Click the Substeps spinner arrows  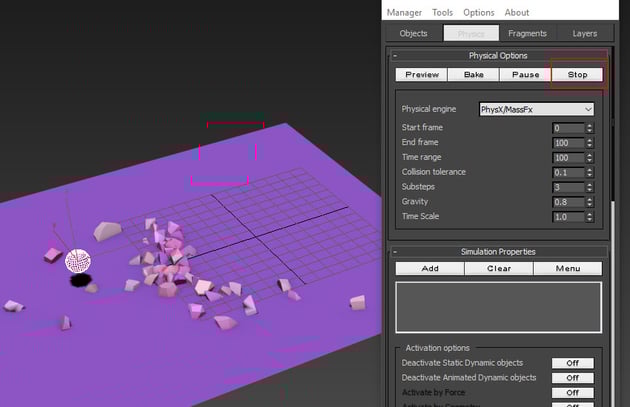click(589, 187)
